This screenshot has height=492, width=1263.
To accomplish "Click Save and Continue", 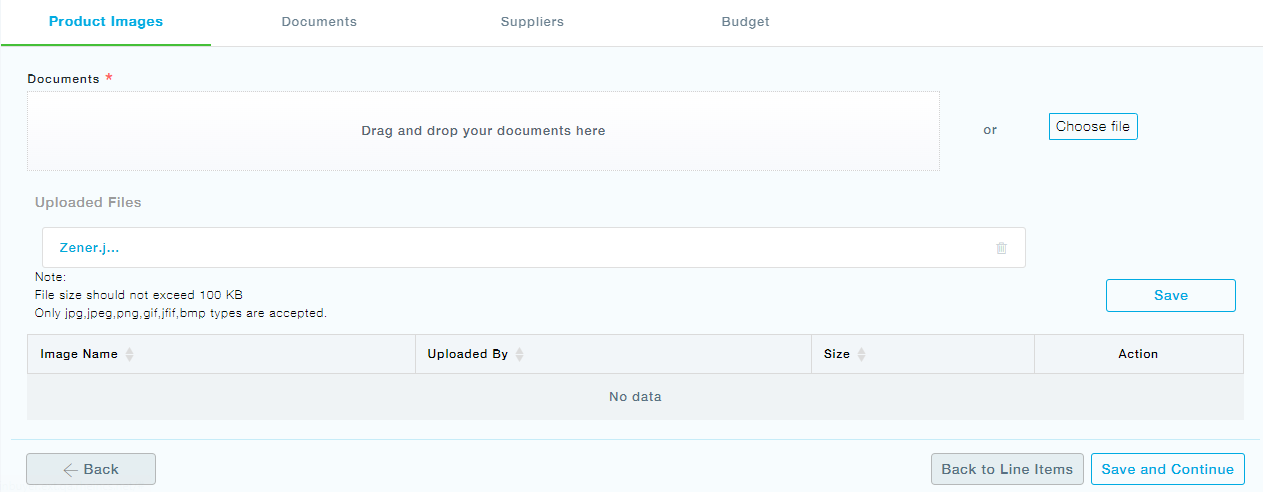I will click(x=1168, y=469).
